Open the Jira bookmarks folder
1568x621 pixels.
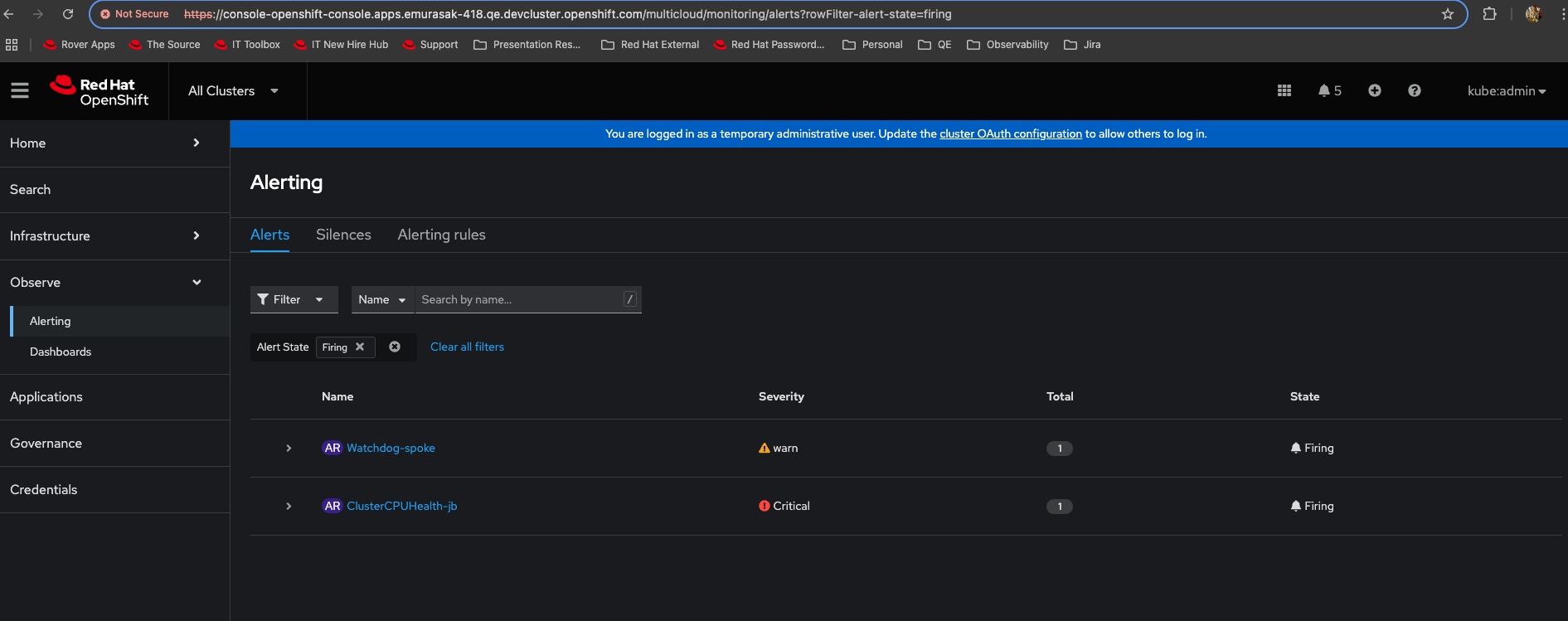[x=1082, y=45]
